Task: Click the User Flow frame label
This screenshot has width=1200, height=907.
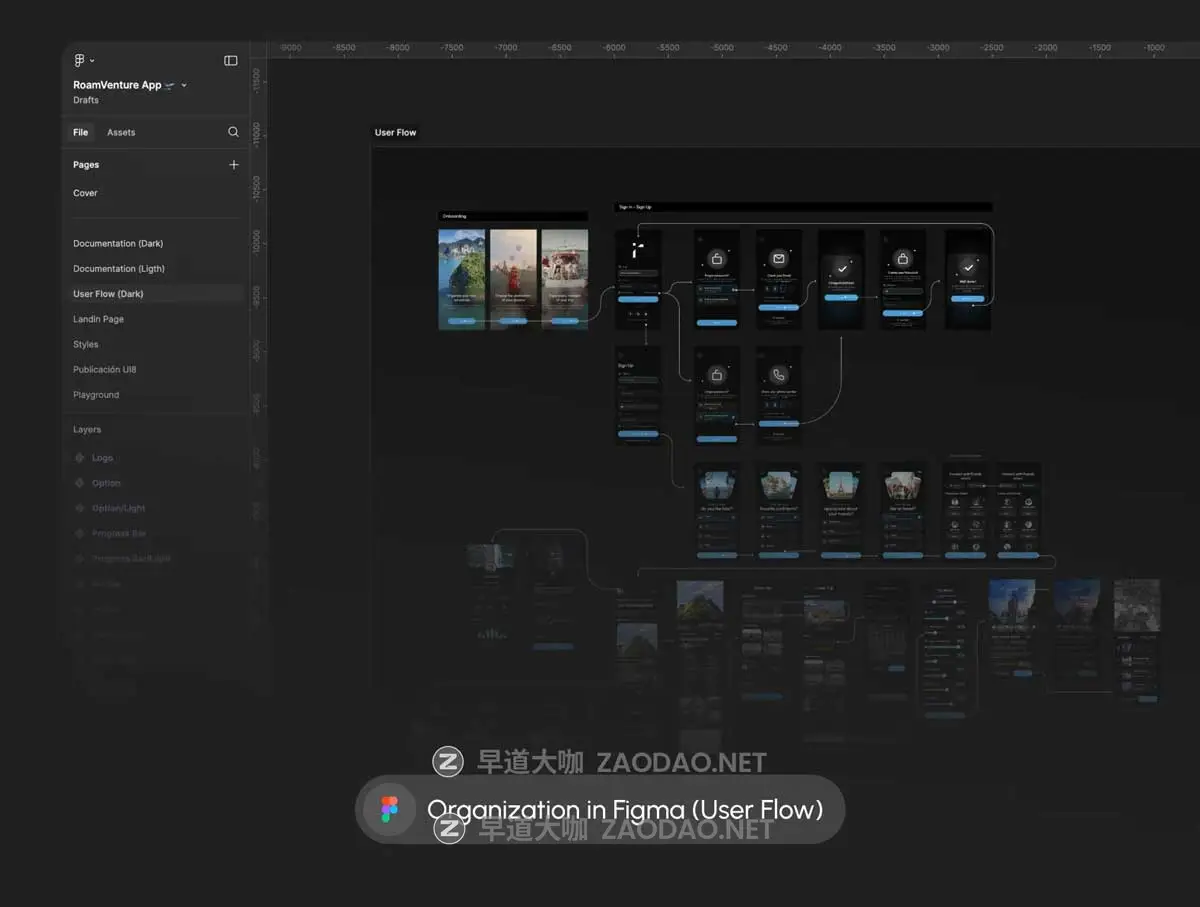Action: 395,132
